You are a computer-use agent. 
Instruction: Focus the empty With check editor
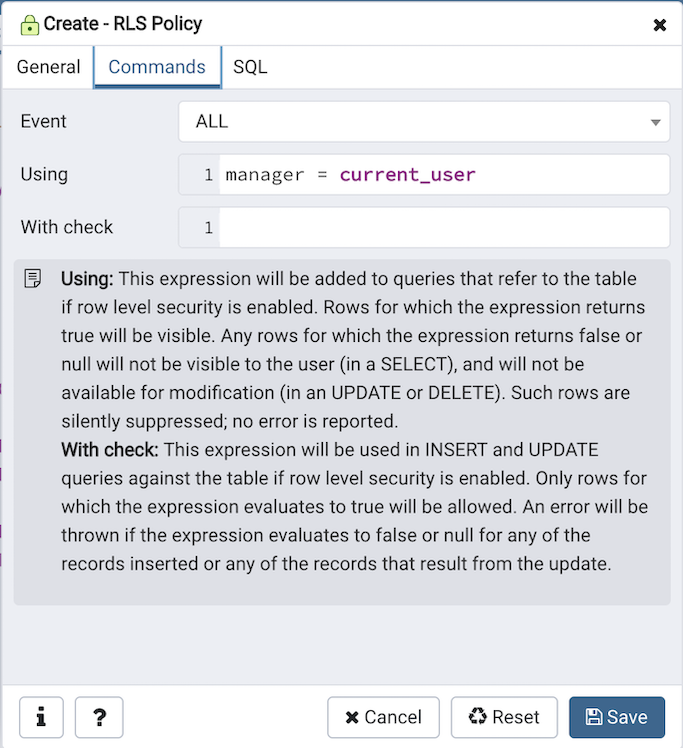443,228
